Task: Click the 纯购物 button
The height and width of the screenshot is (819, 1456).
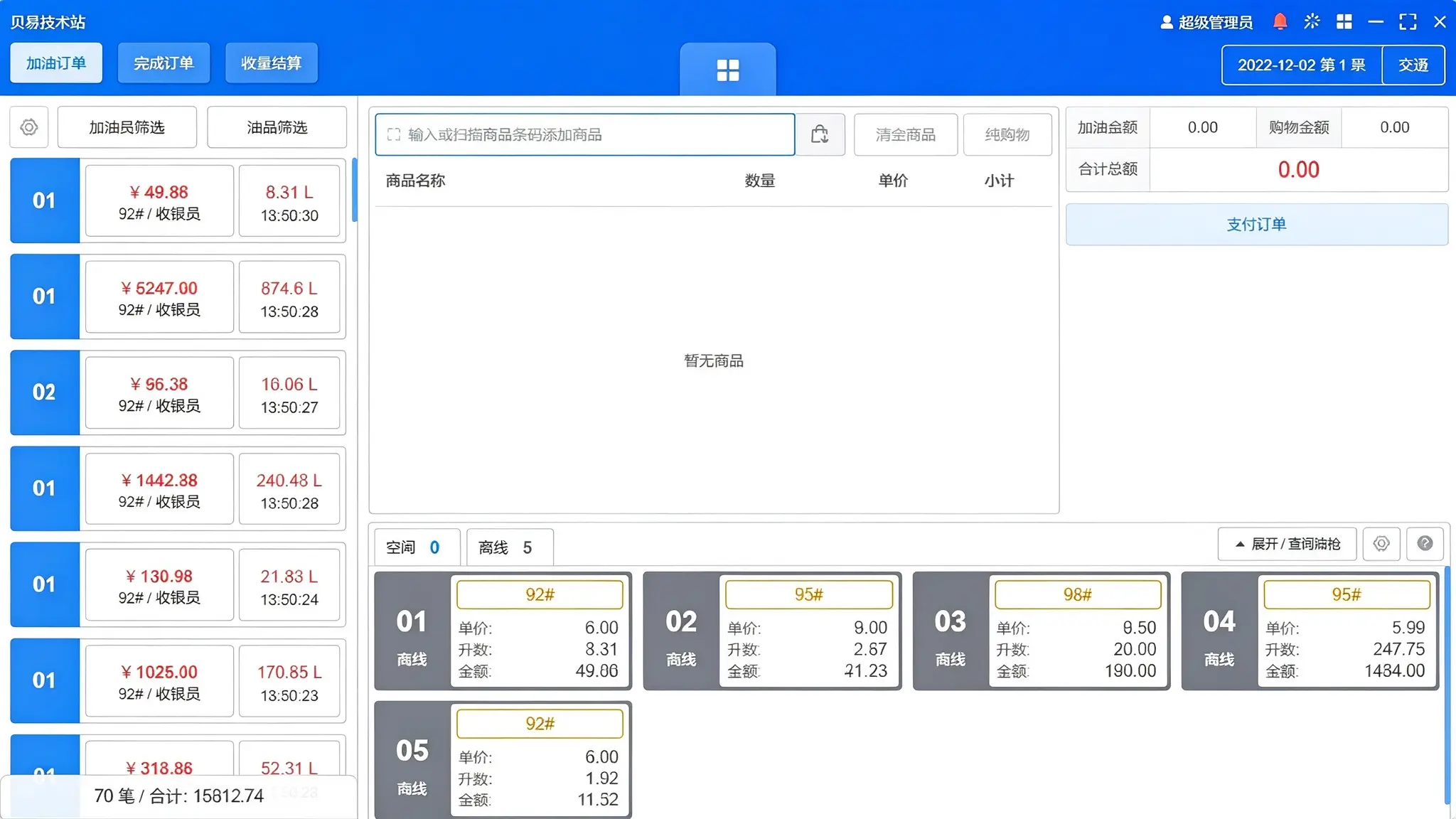Action: (x=1007, y=134)
